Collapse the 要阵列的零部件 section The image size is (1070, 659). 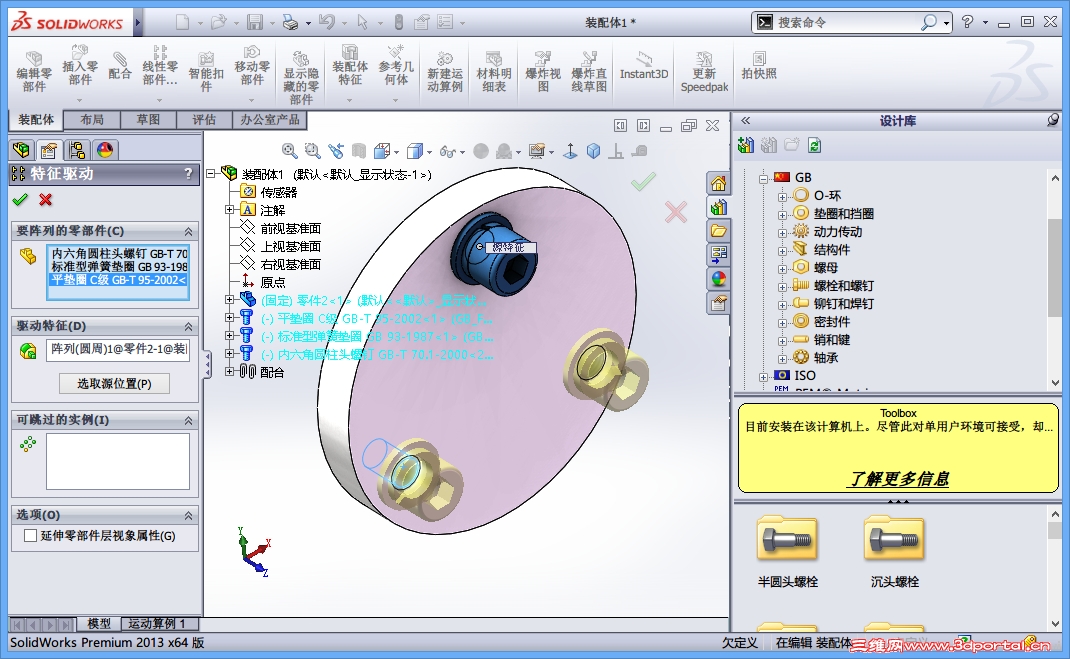tap(188, 231)
